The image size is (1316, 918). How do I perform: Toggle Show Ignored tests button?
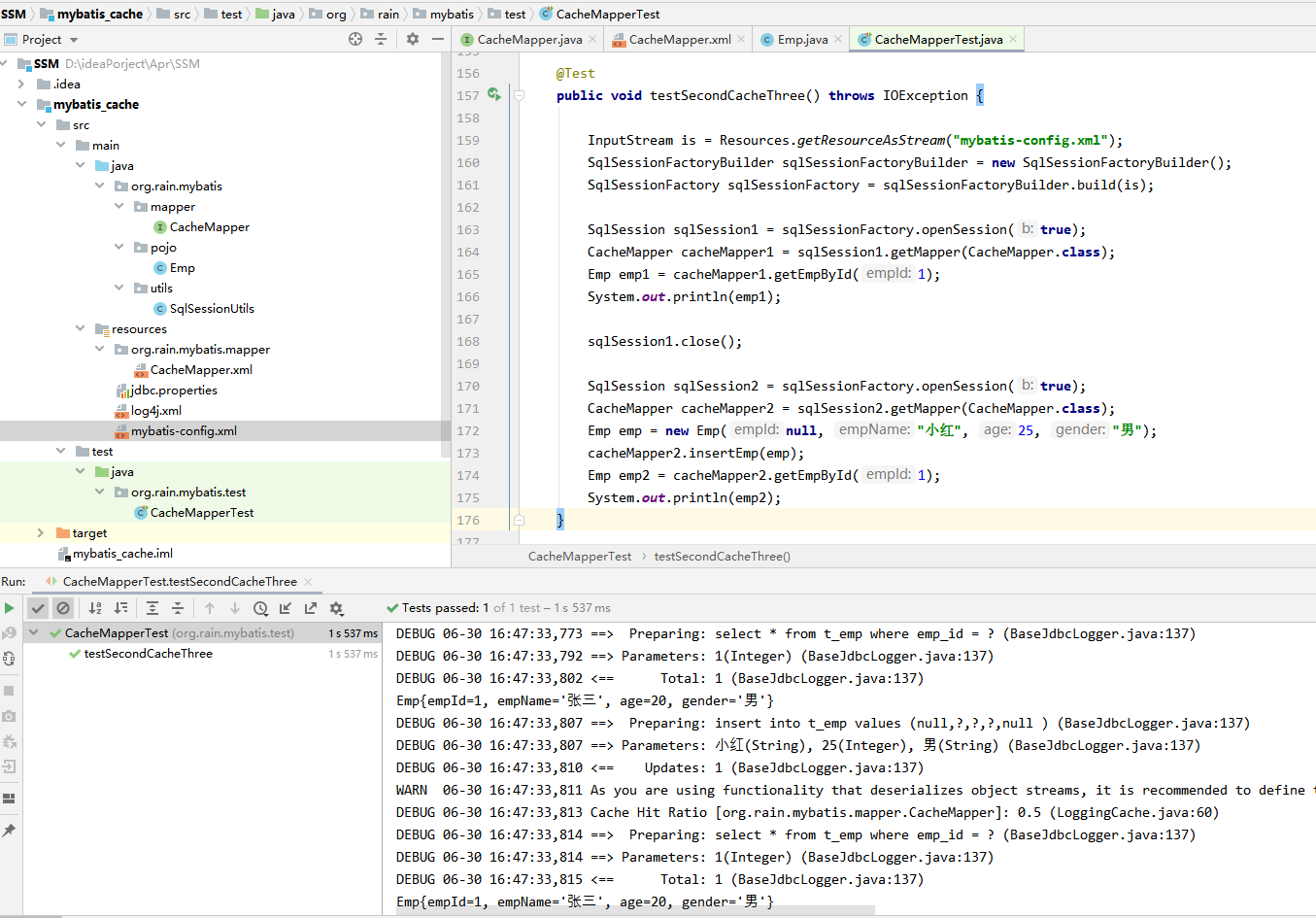63,608
